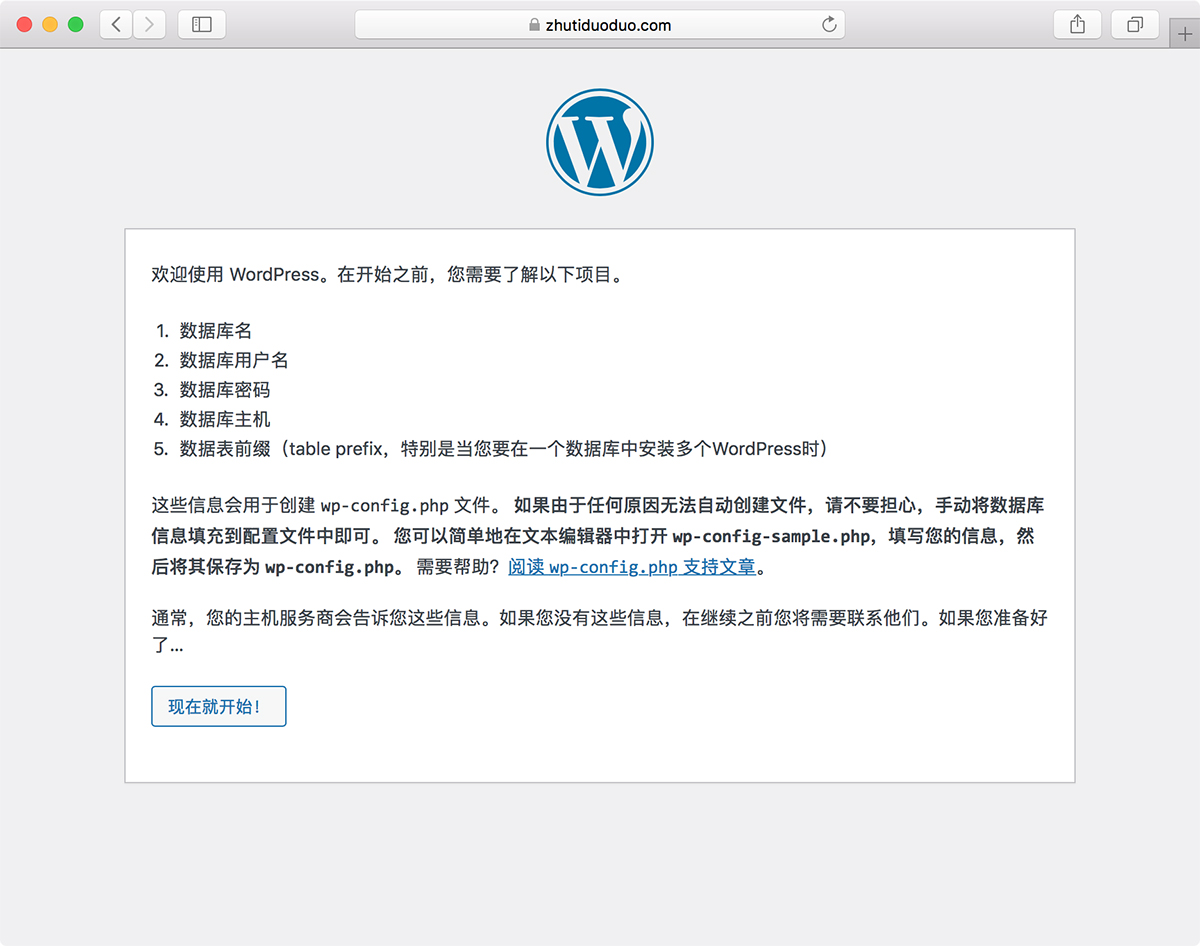Image resolution: width=1200 pixels, height=946 pixels.
Task: Open 阅读 wp-config.php 支持文章 link
Action: (632, 567)
